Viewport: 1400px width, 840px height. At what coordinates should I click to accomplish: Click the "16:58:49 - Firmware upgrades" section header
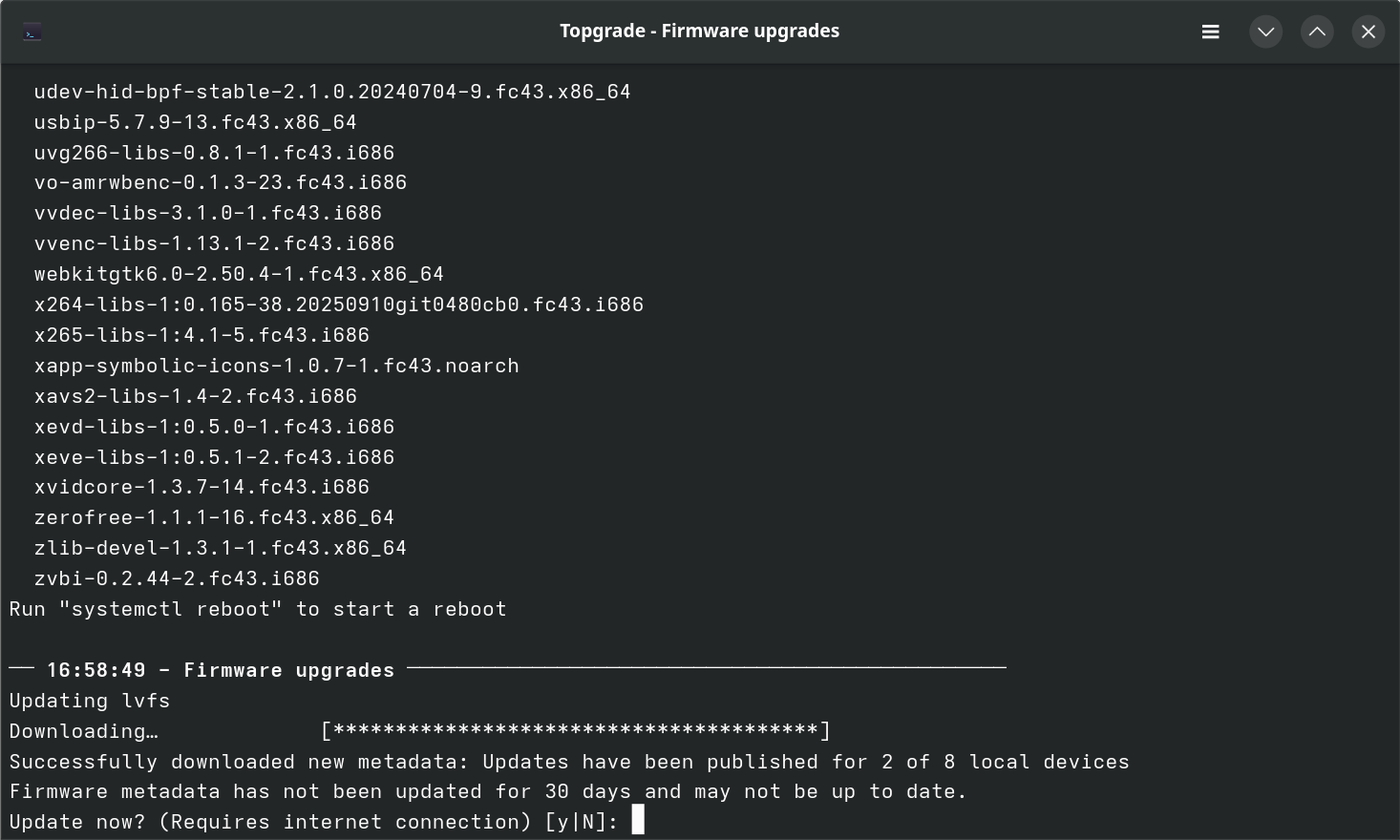pos(221,670)
